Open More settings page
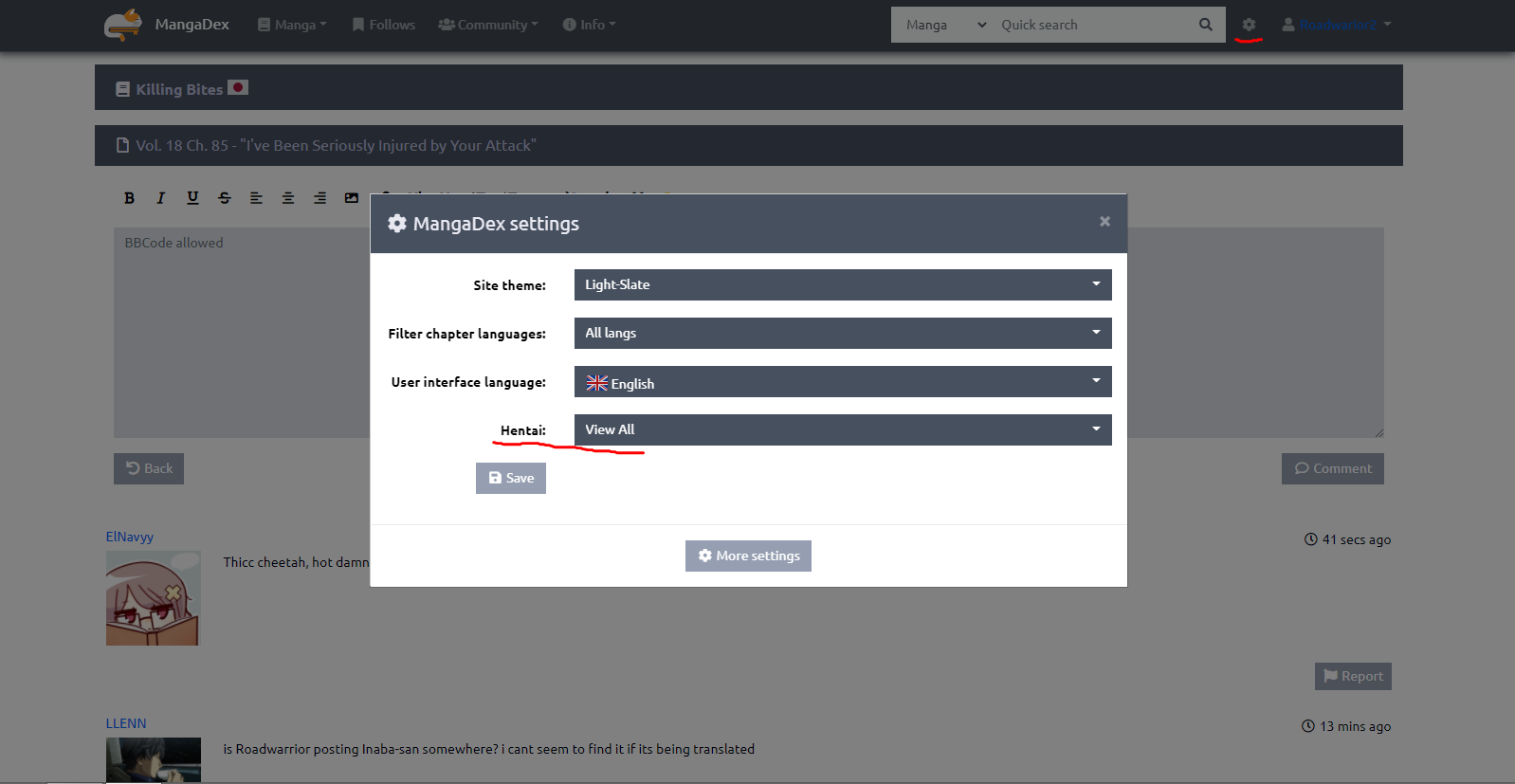Image resolution: width=1515 pixels, height=784 pixels. click(x=748, y=556)
